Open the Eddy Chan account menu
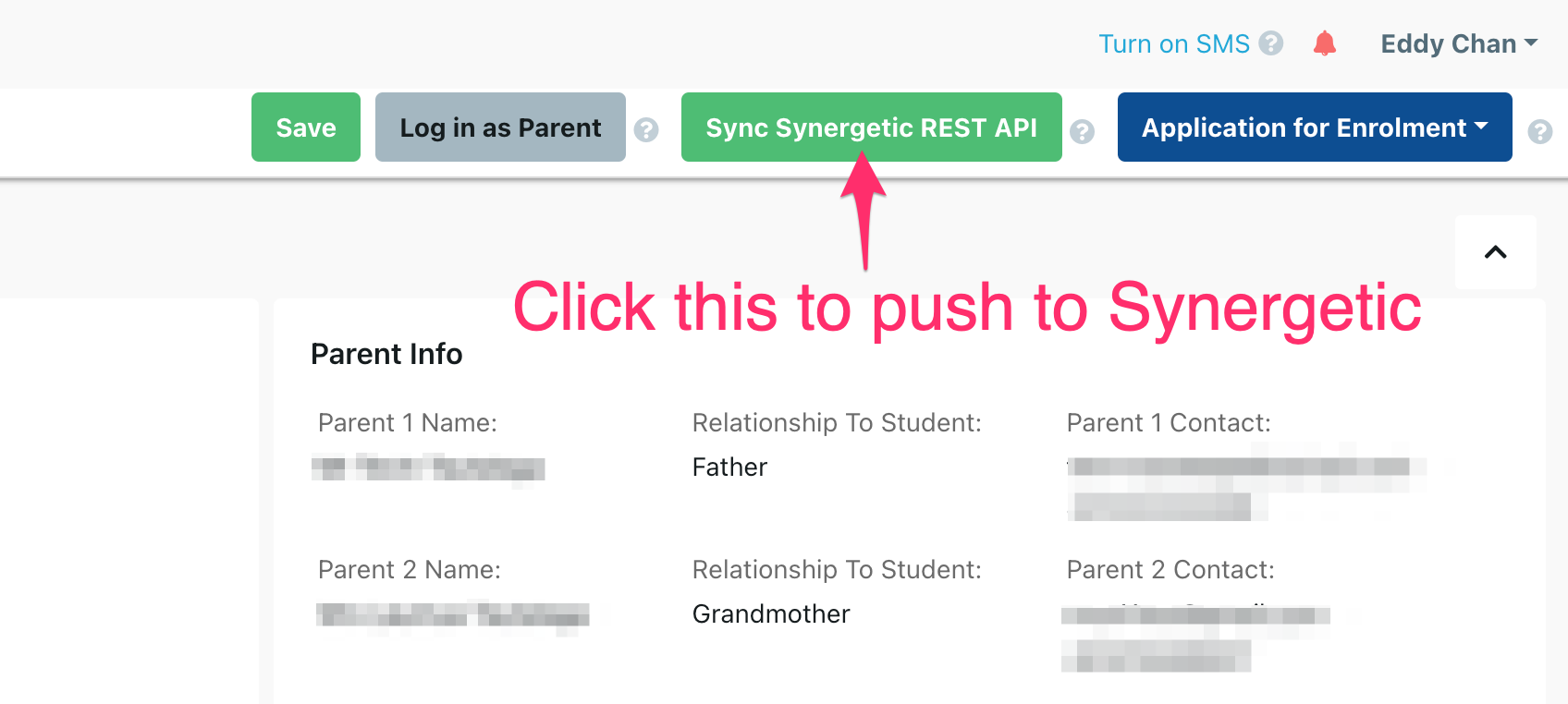This screenshot has height=704, width=1568. coord(1447,42)
